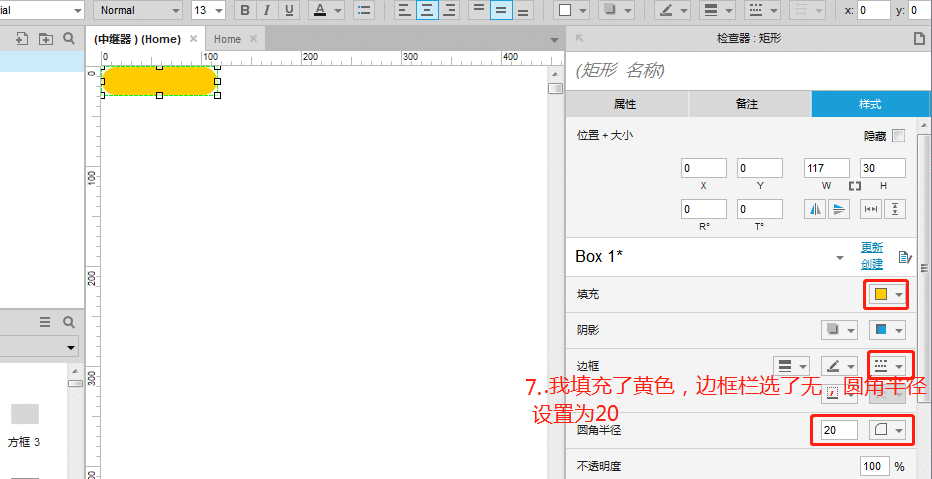Click the H height field showing 30
The width and height of the screenshot is (932, 479).
[x=883, y=168]
